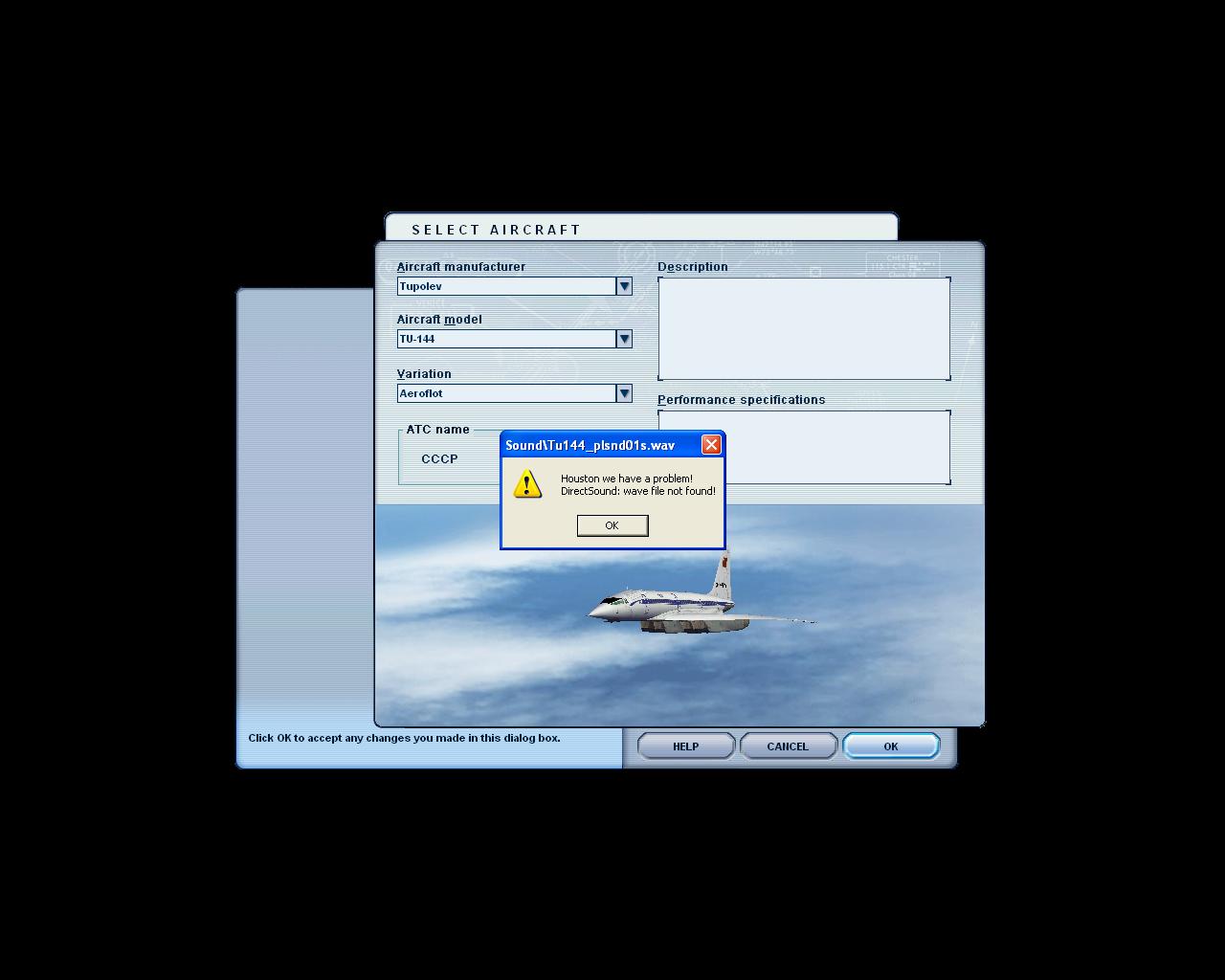Click the "Click OK to accept any changes" hint
Image resolution: width=1225 pixels, height=980 pixels.
405,738
